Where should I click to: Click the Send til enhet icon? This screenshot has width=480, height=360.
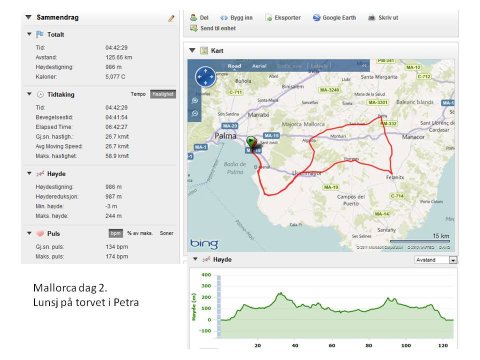tap(194, 28)
